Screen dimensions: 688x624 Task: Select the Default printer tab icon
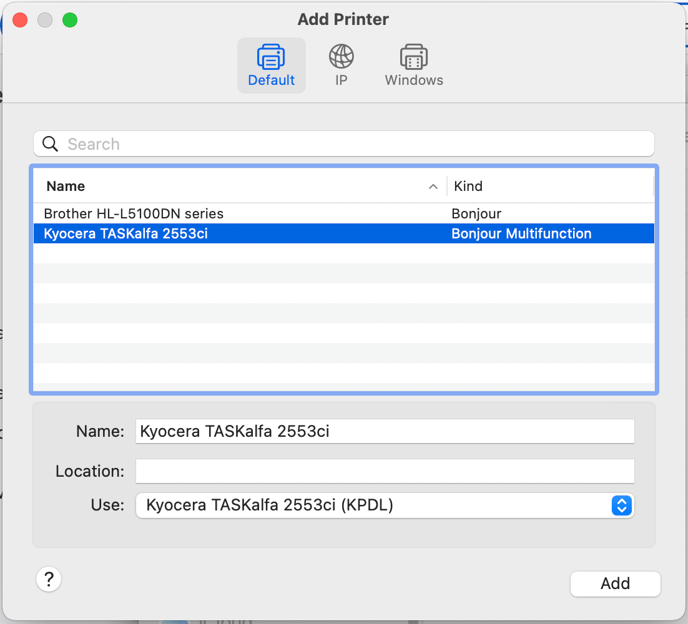pyautogui.click(x=271, y=65)
